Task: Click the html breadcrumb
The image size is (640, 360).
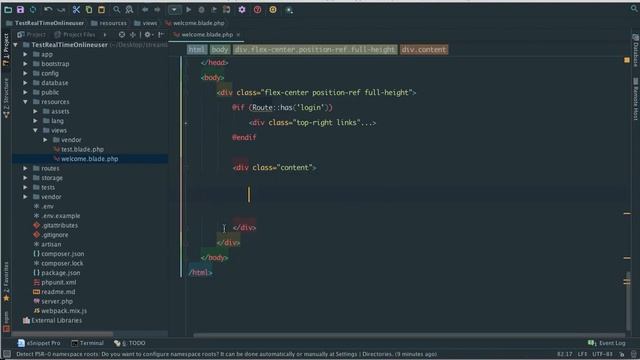Action: [x=197, y=50]
